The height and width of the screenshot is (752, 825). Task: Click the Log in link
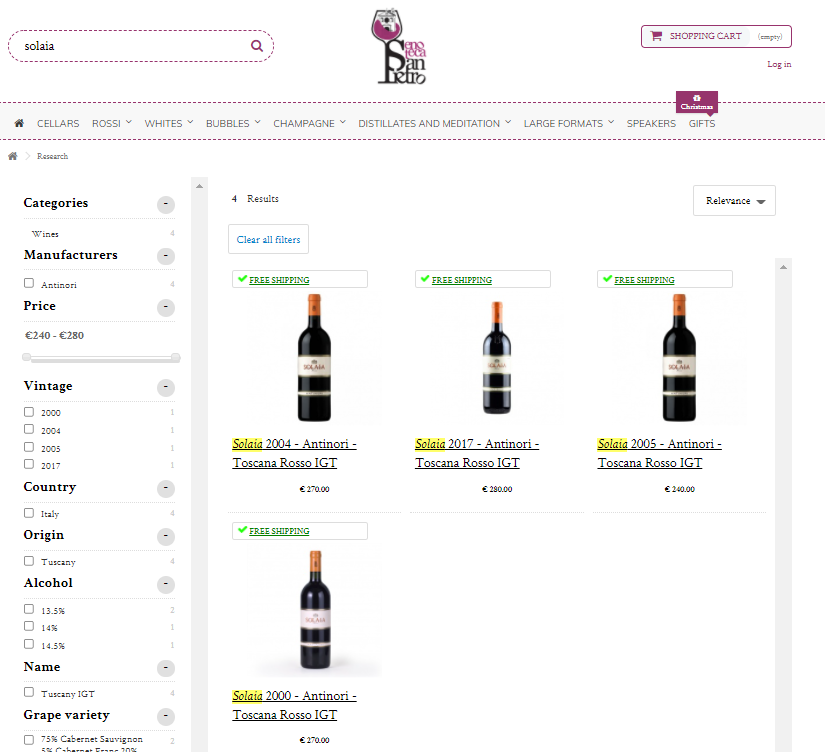(x=779, y=64)
